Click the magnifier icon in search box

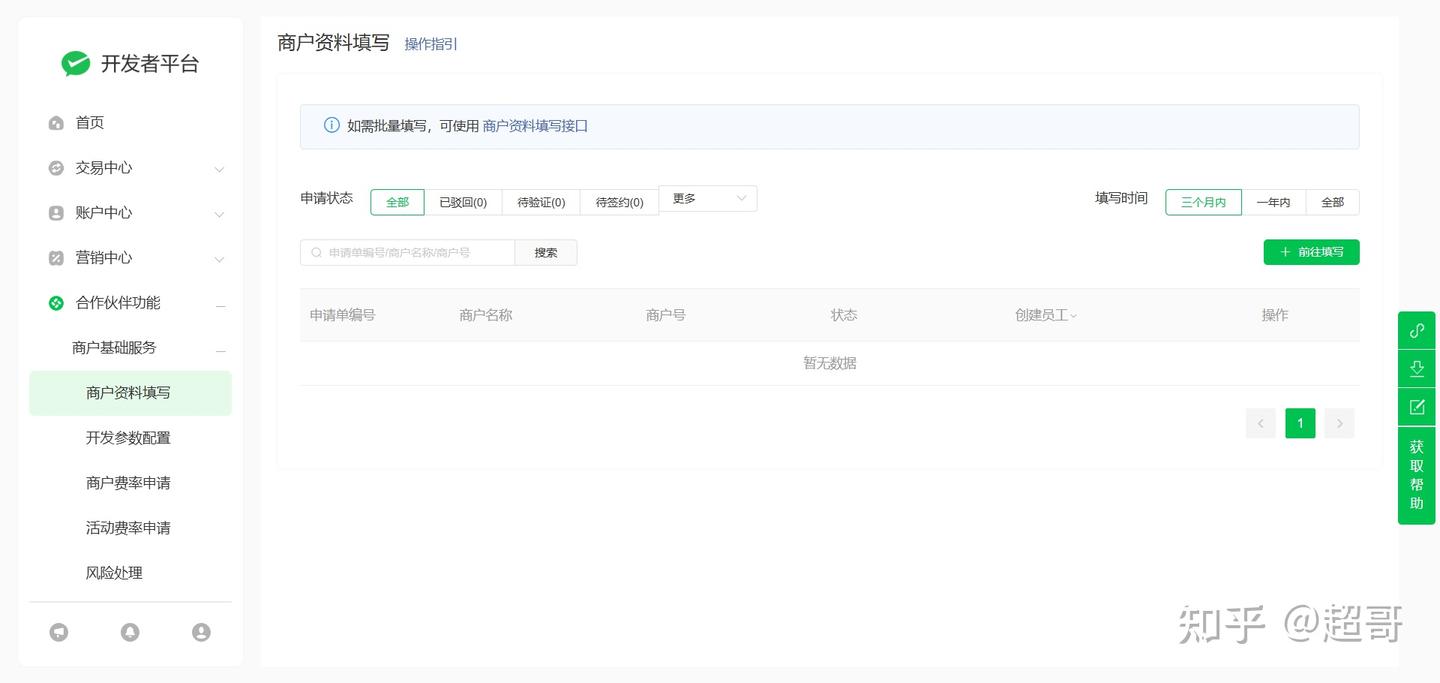[317, 253]
